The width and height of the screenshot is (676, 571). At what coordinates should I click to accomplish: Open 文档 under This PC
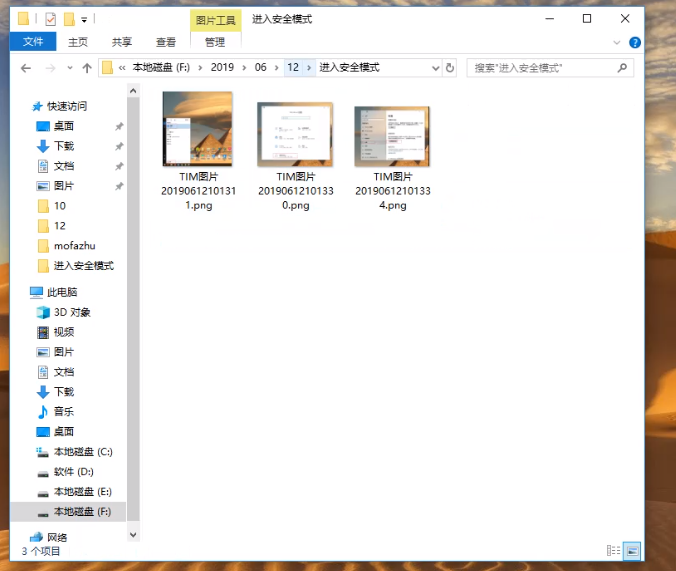click(63, 372)
